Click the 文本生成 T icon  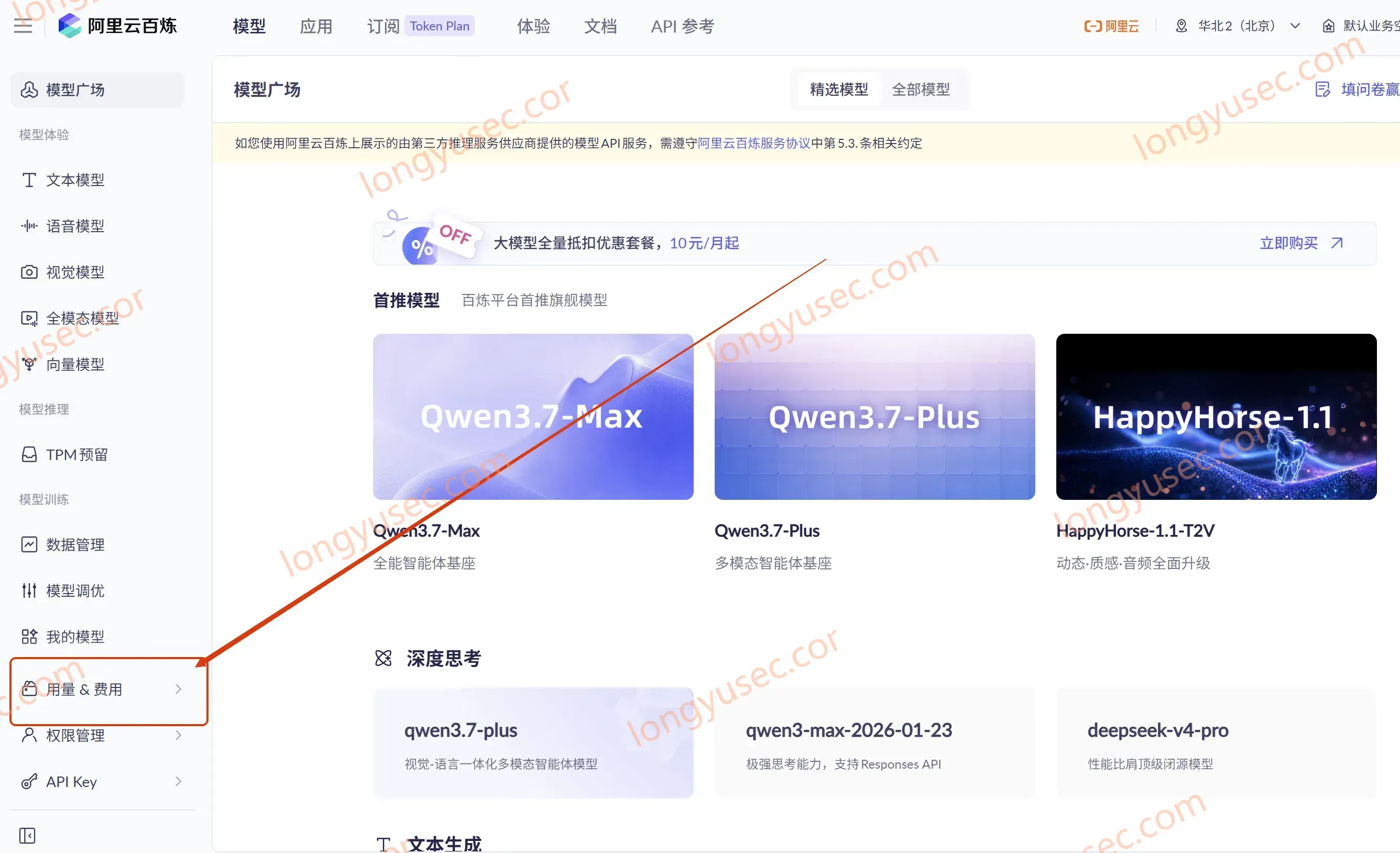[x=384, y=845]
